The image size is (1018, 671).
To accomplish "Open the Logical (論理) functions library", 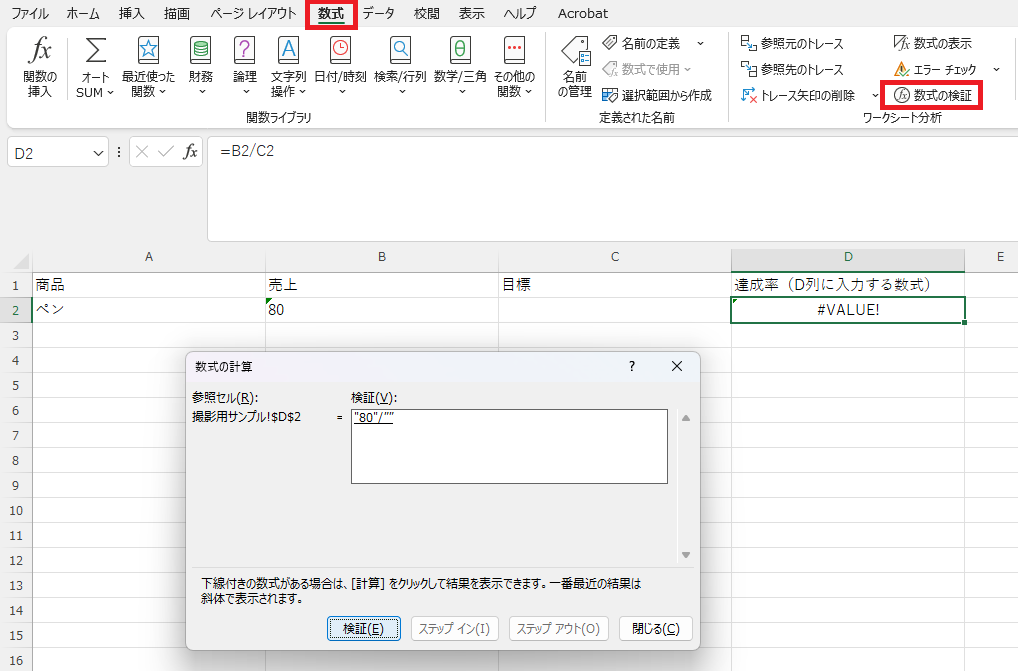I will (245, 67).
